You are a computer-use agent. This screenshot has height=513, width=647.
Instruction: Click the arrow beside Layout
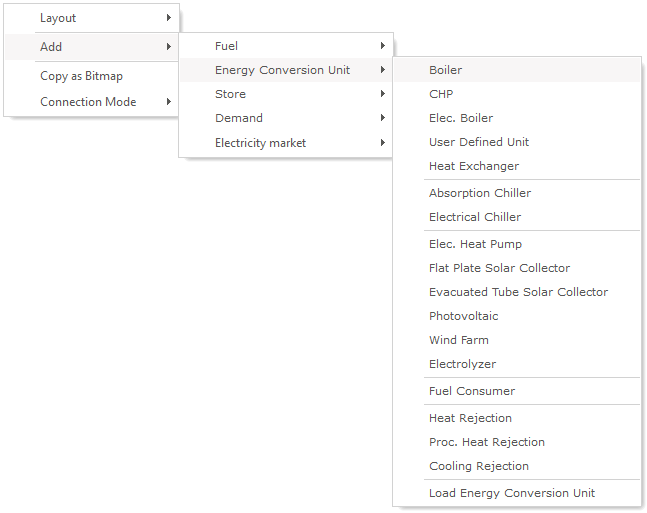tap(168, 17)
